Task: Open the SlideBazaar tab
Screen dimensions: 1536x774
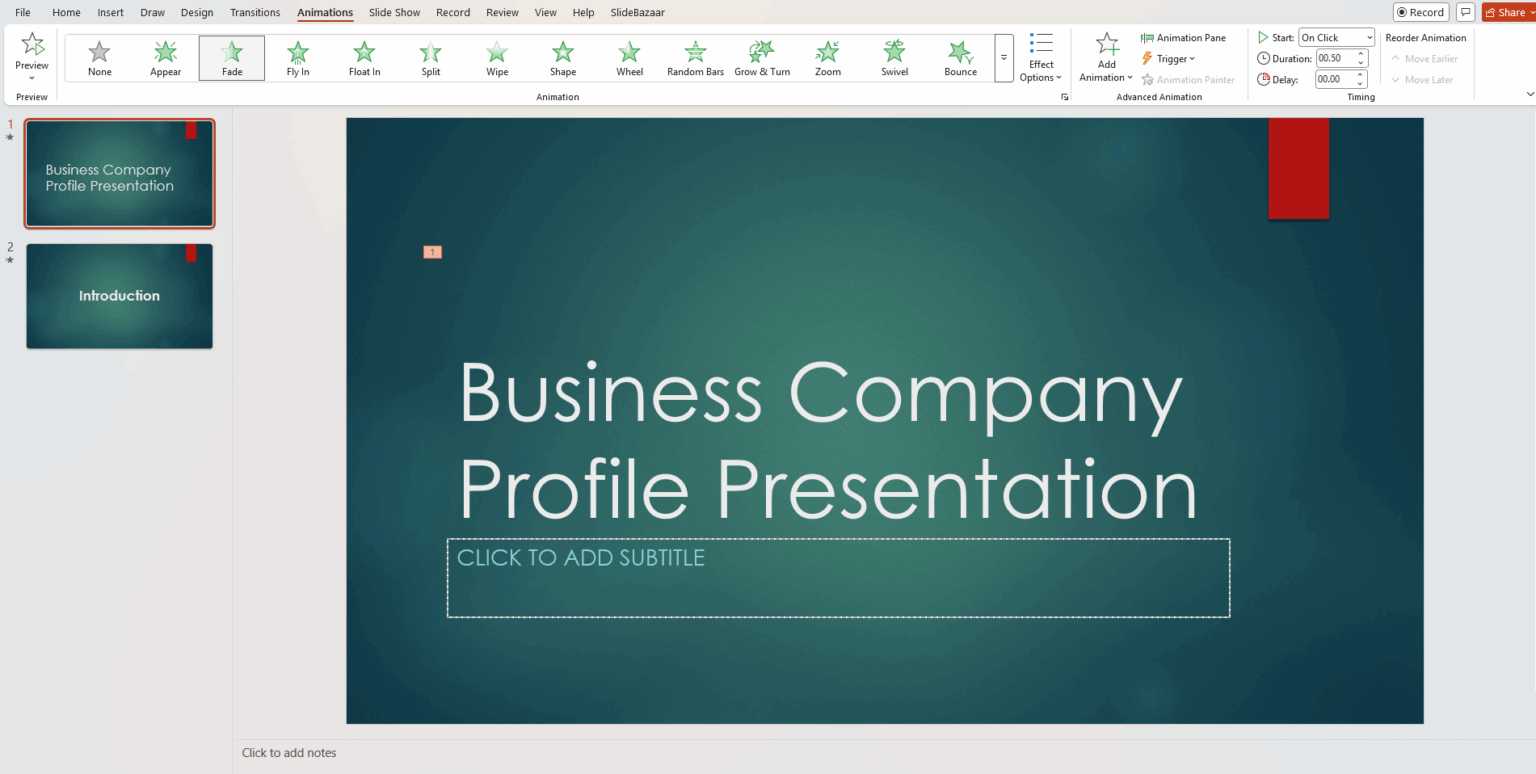Action: tap(638, 12)
